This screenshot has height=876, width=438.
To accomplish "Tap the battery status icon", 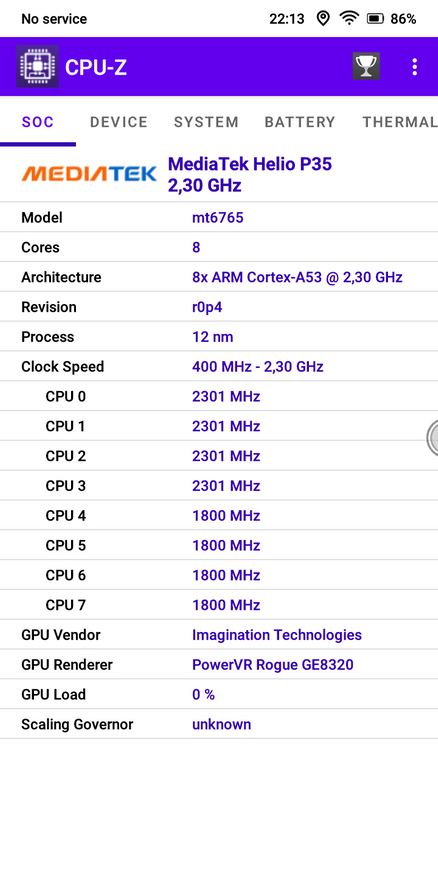I will click(374, 19).
